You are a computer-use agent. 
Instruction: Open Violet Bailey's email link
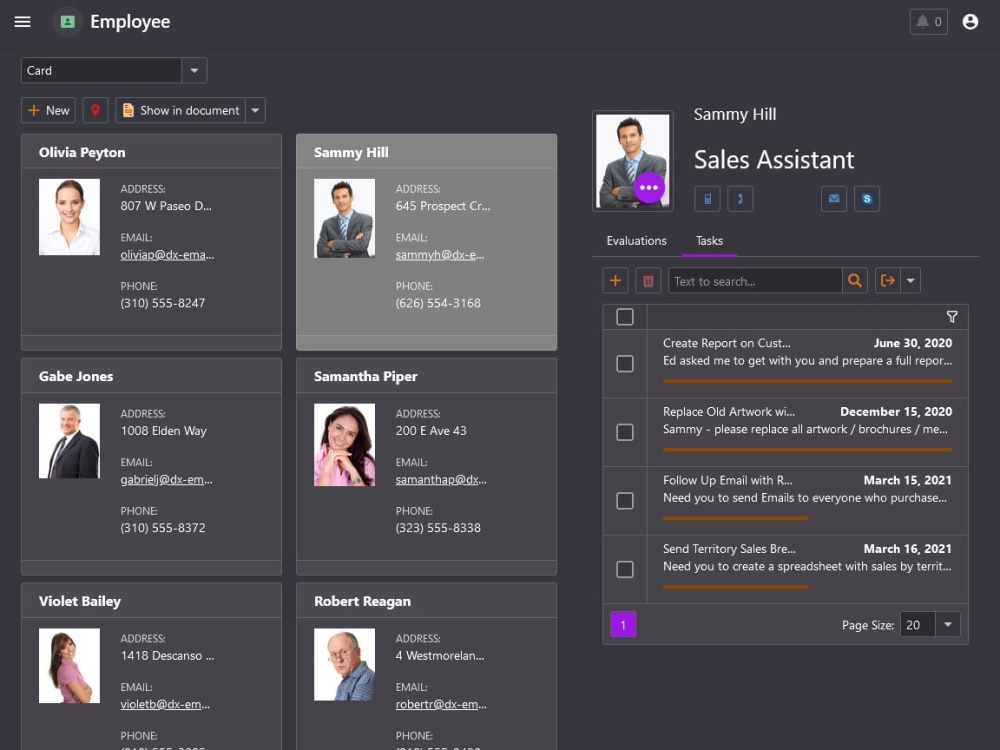(165, 704)
